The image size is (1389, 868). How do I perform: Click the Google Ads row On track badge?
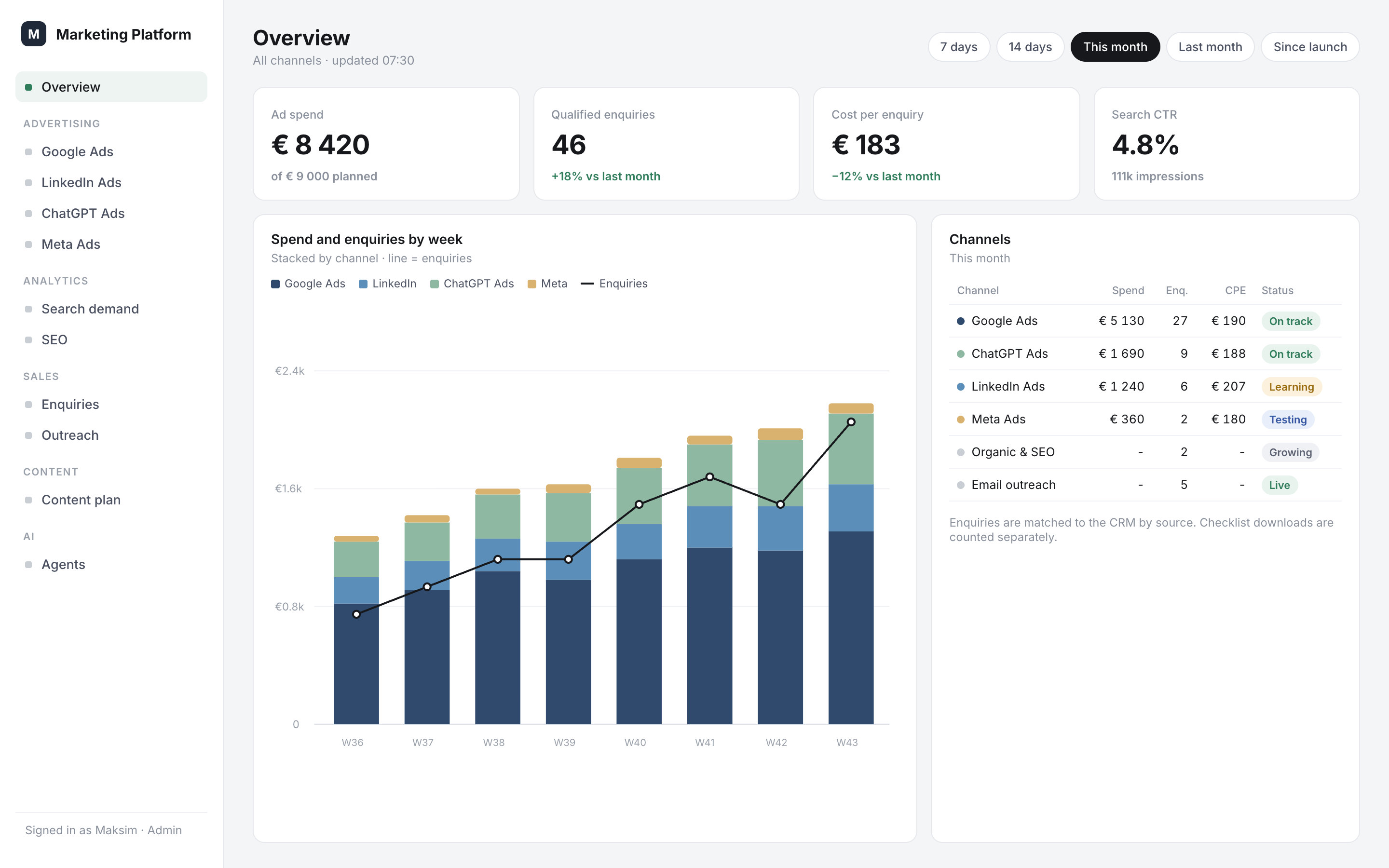(x=1290, y=322)
